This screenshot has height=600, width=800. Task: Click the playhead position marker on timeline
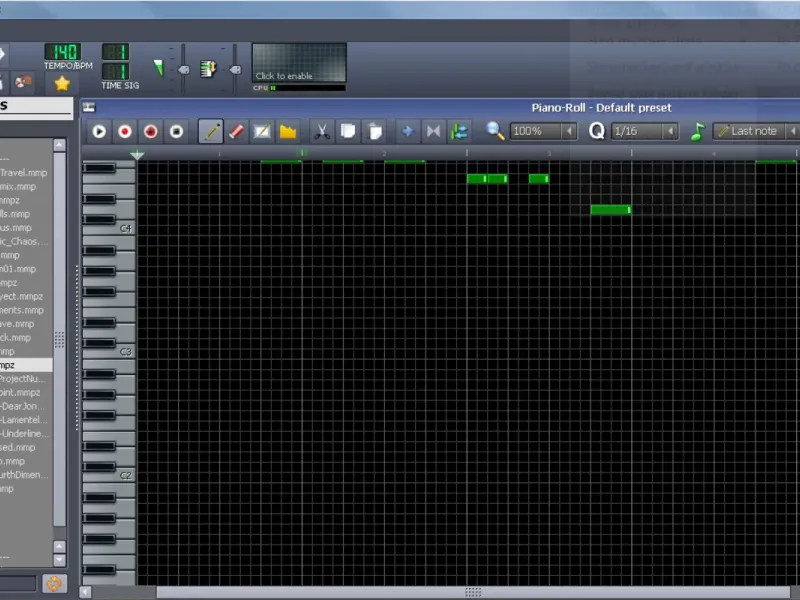[137, 154]
